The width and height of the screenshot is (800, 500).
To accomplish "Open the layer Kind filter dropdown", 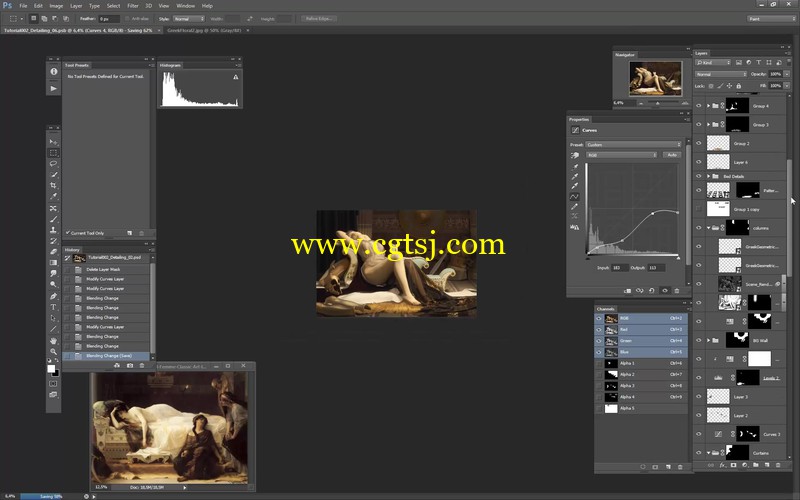I will point(713,62).
